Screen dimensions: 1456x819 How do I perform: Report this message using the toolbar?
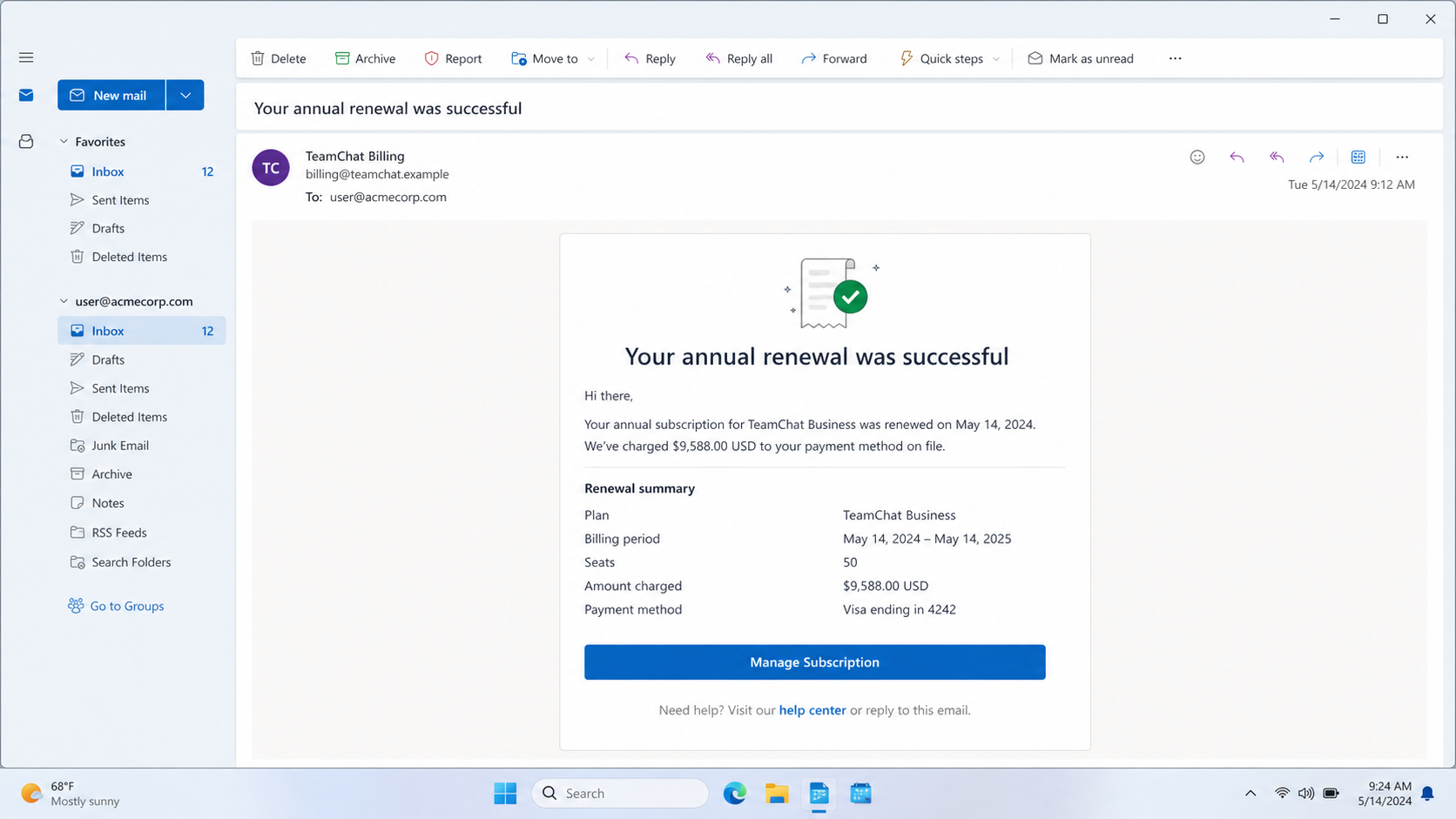pos(453,58)
